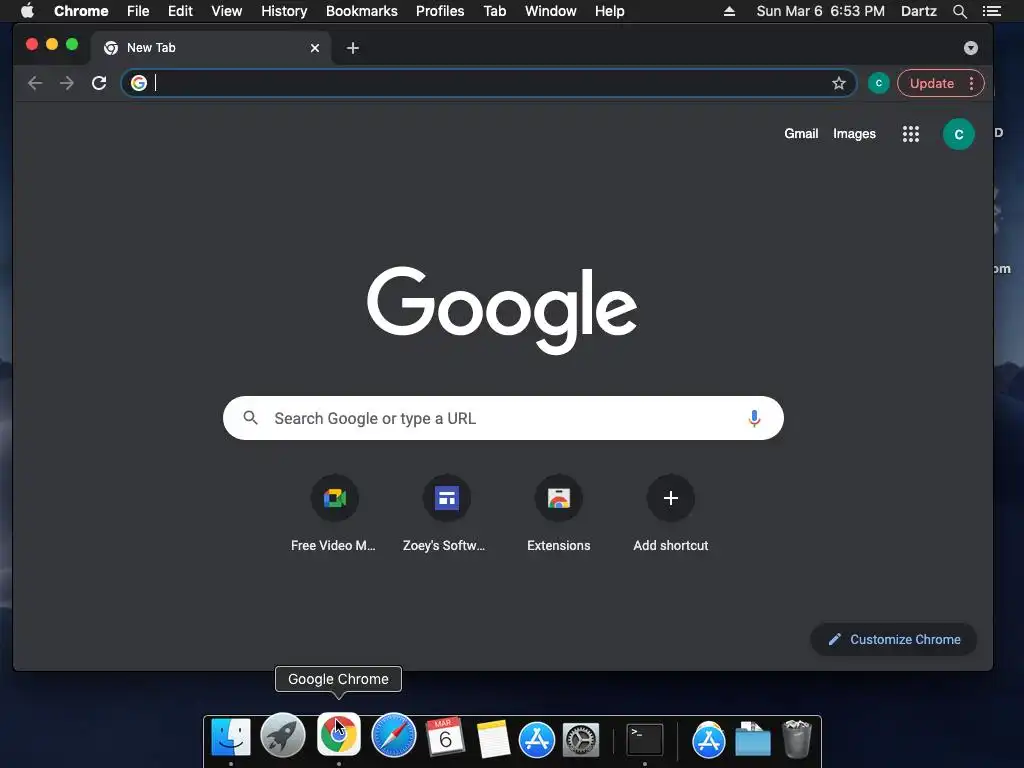This screenshot has width=1024, height=768.
Task: Open System Preferences from the Dock
Action: pos(581,740)
